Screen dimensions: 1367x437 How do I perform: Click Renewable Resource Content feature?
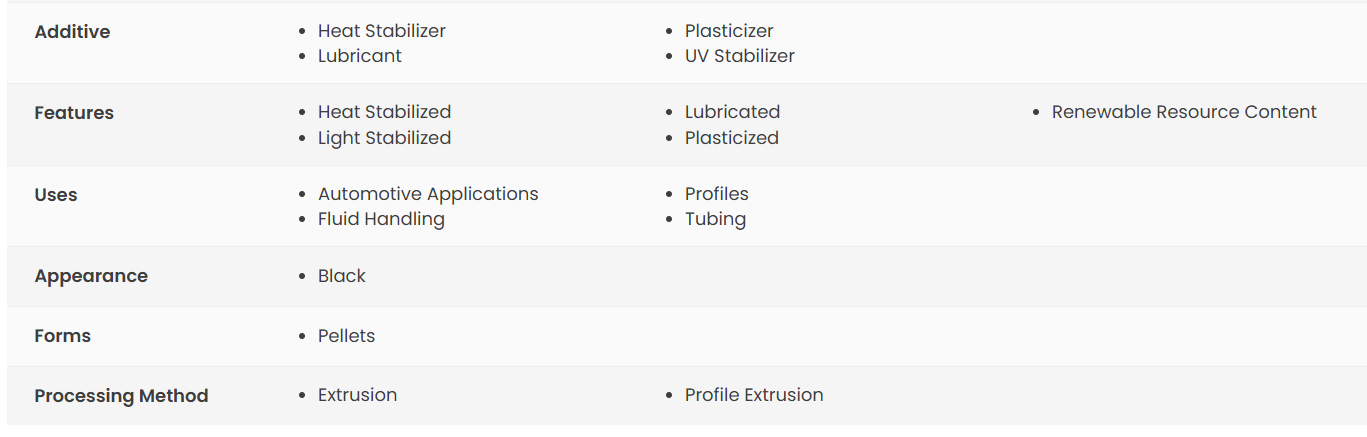[x=1184, y=112]
